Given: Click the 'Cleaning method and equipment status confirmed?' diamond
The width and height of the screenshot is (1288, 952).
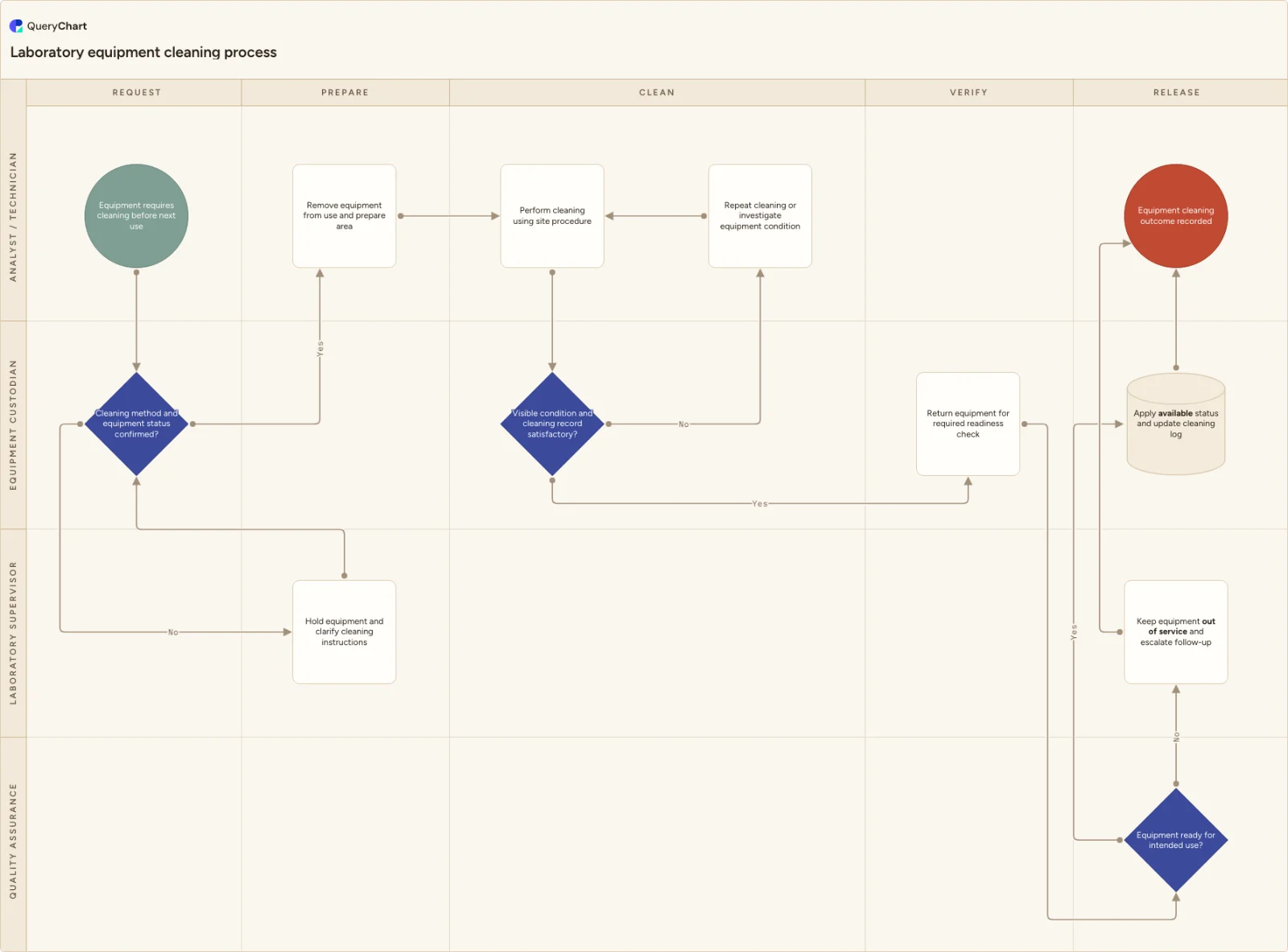Looking at the screenshot, I should pyautogui.click(x=136, y=424).
